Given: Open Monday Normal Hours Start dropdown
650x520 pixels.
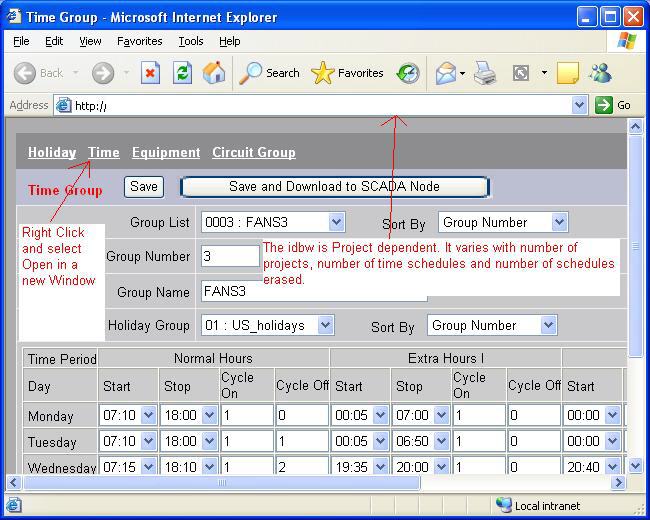Looking at the screenshot, I should tap(148, 415).
